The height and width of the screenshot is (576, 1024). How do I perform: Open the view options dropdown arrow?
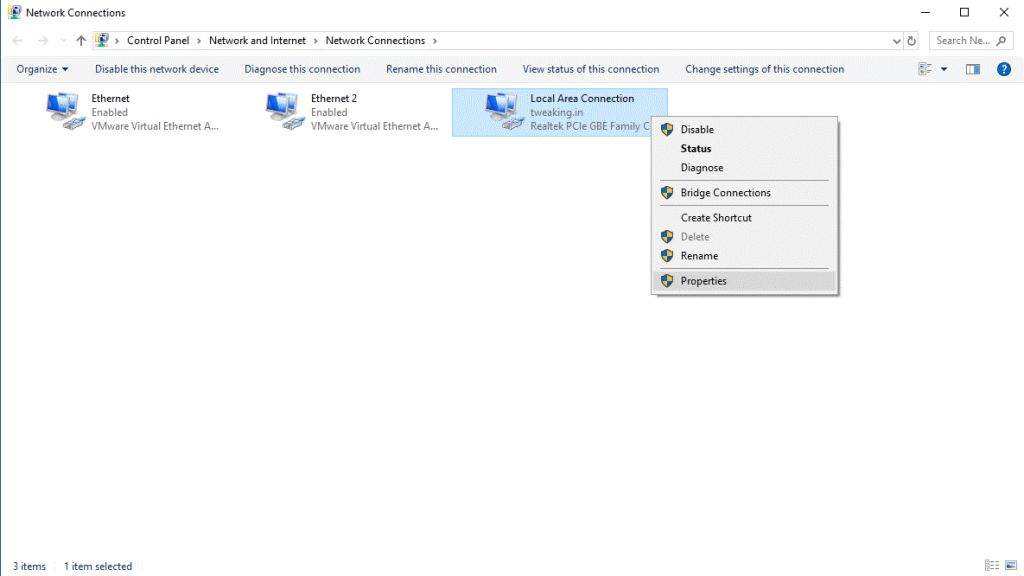(944, 69)
